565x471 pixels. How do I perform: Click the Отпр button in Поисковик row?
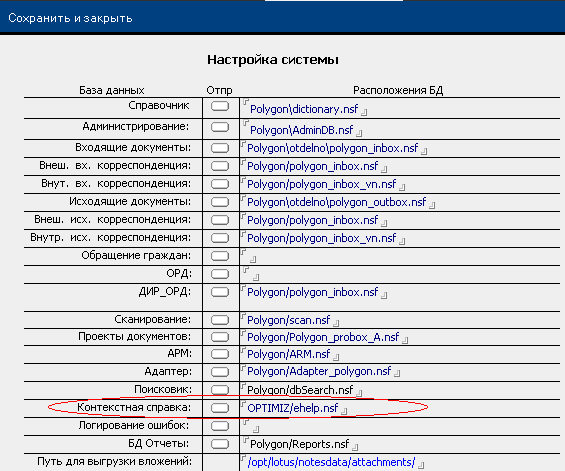tap(220, 390)
